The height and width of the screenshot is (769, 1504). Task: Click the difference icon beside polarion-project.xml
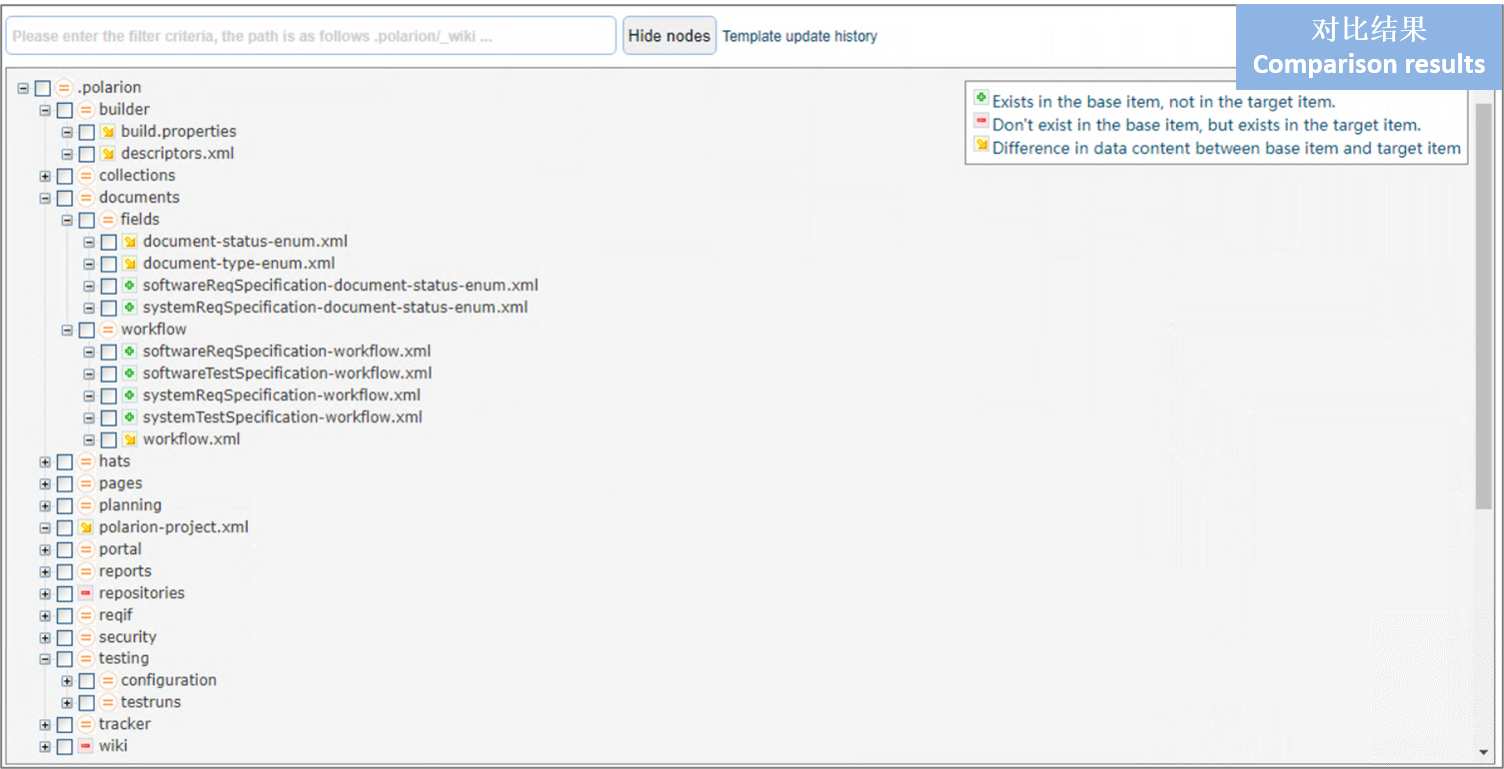[86, 528]
